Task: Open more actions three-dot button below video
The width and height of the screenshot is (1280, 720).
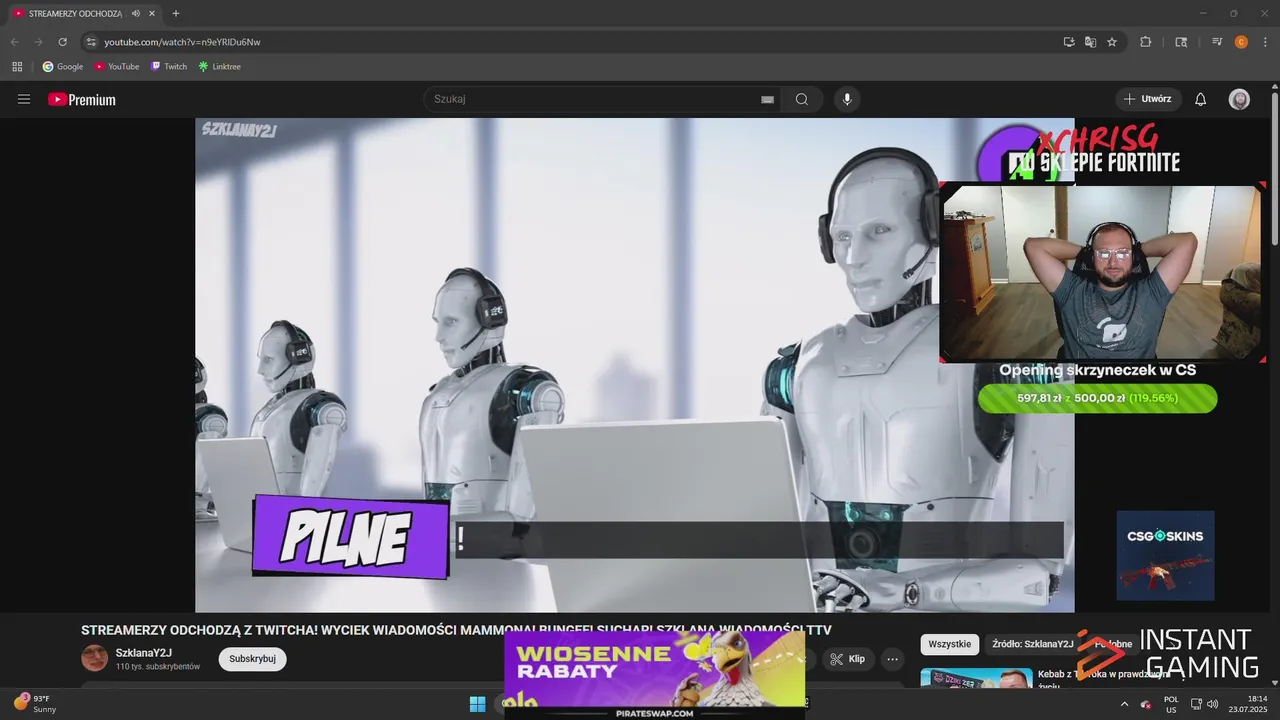Action: (x=893, y=659)
